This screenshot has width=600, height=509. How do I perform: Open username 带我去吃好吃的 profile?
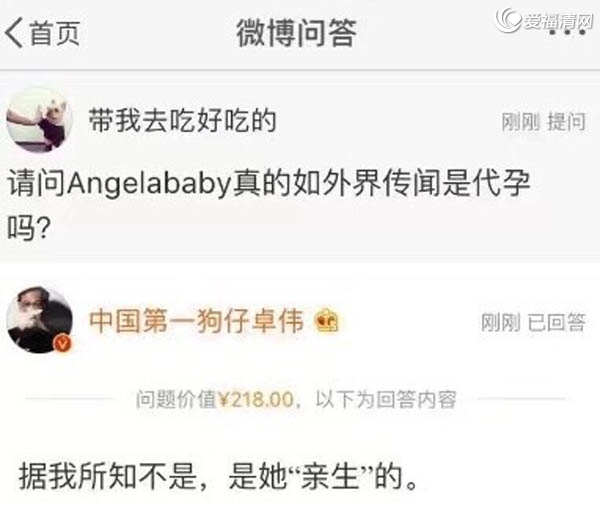tap(182, 121)
